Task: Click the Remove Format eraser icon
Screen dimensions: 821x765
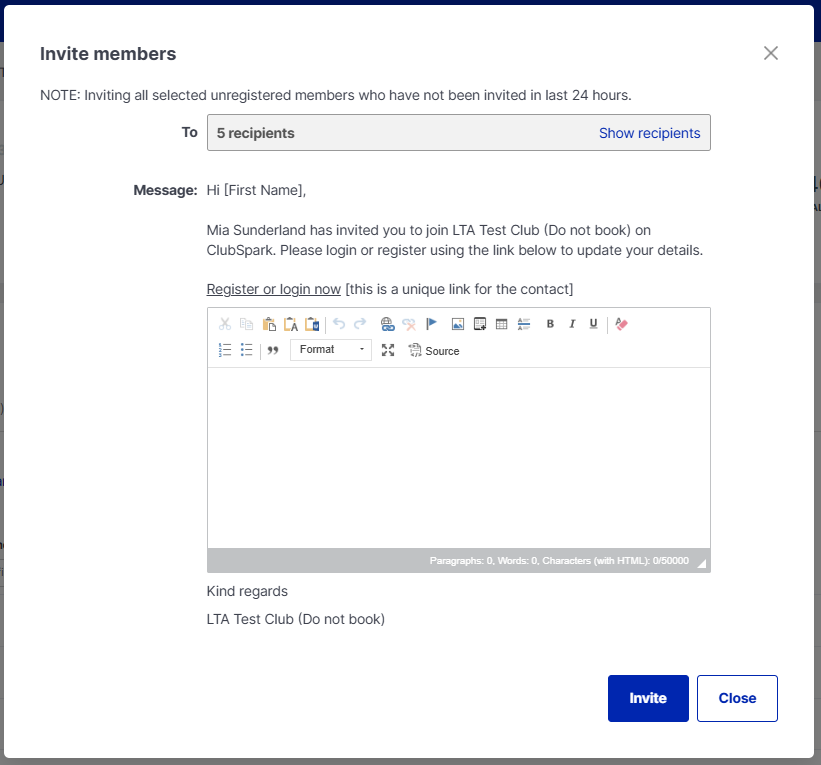Action: (x=621, y=324)
